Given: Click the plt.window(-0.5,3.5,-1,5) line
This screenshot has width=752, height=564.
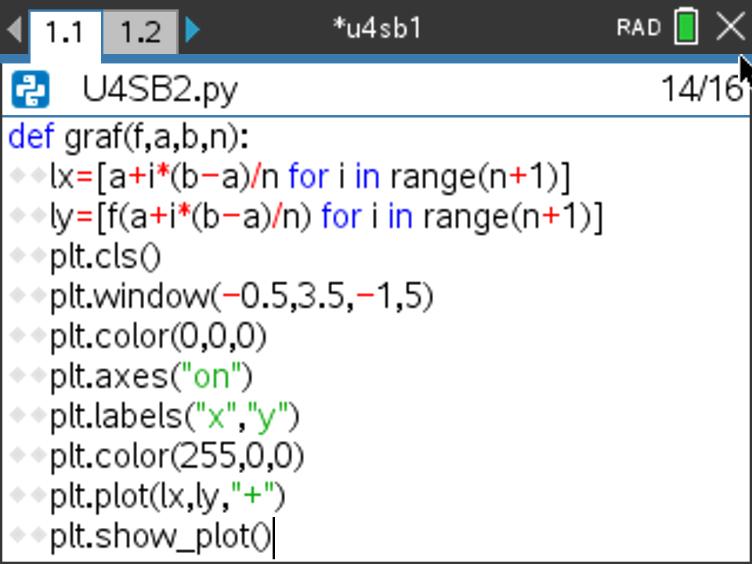Looking at the screenshot, I should pyautogui.click(x=241, y=297).
